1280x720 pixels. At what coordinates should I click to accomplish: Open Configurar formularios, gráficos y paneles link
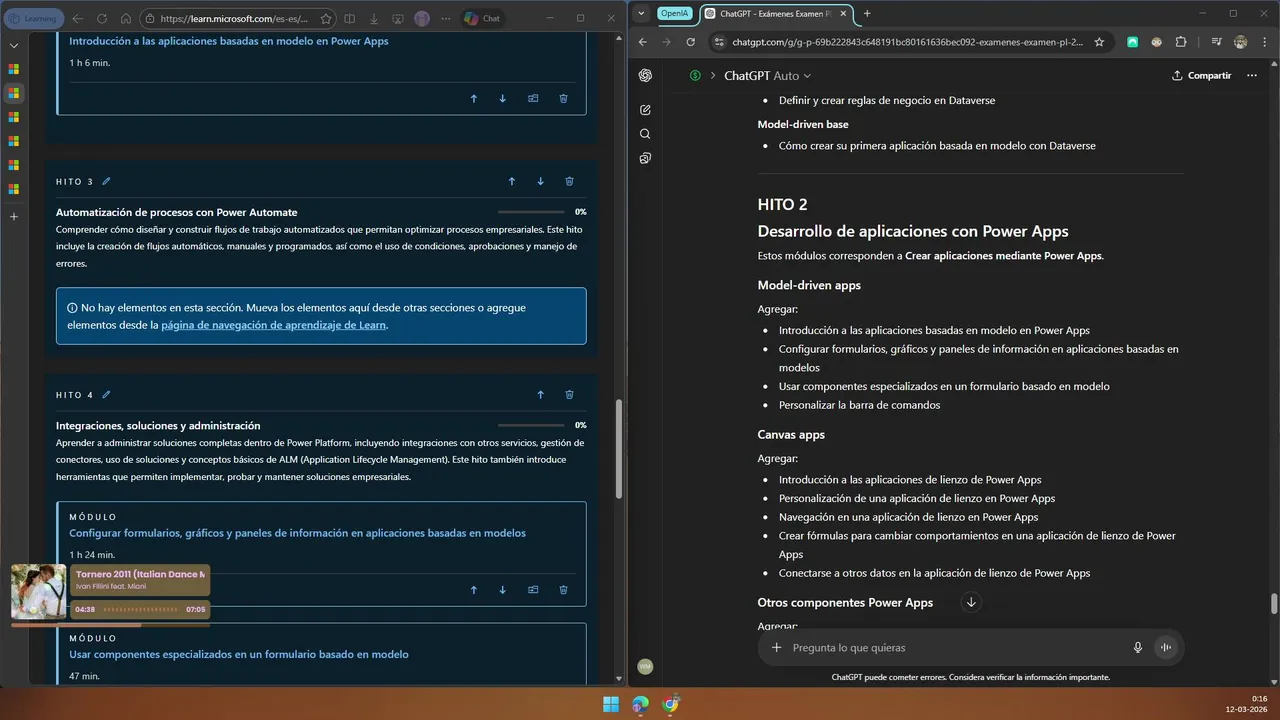pos(297,533)
